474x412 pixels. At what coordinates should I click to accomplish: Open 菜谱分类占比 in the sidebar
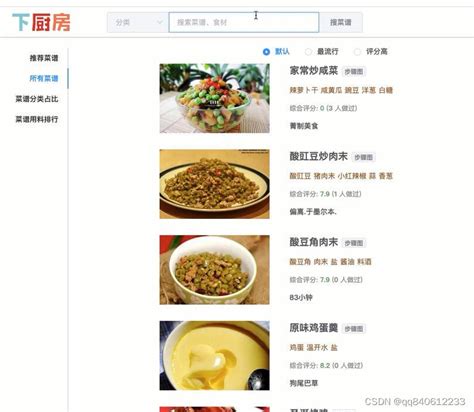(37, 99)
